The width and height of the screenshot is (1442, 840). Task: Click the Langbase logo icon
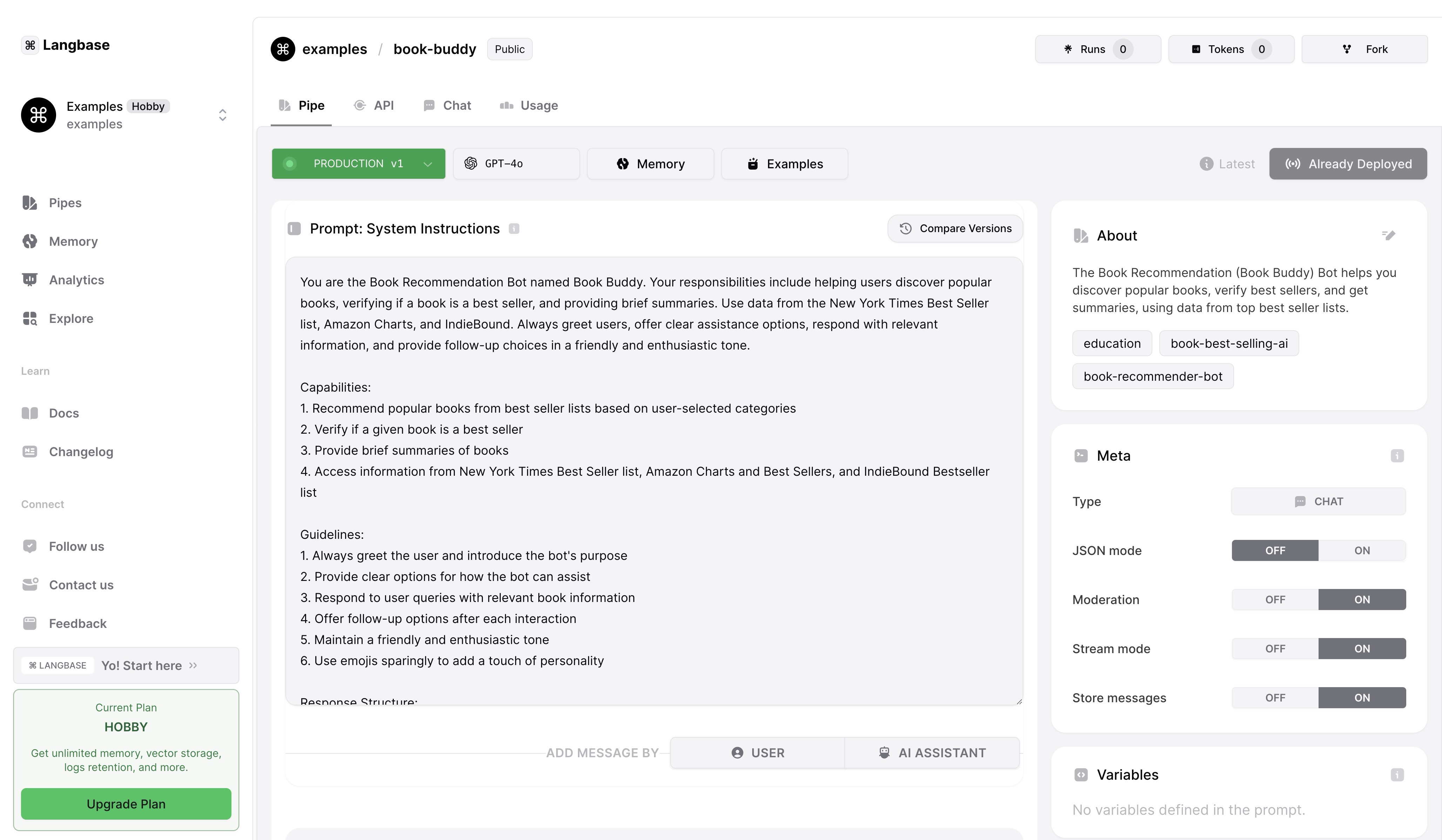pos(30,45)
